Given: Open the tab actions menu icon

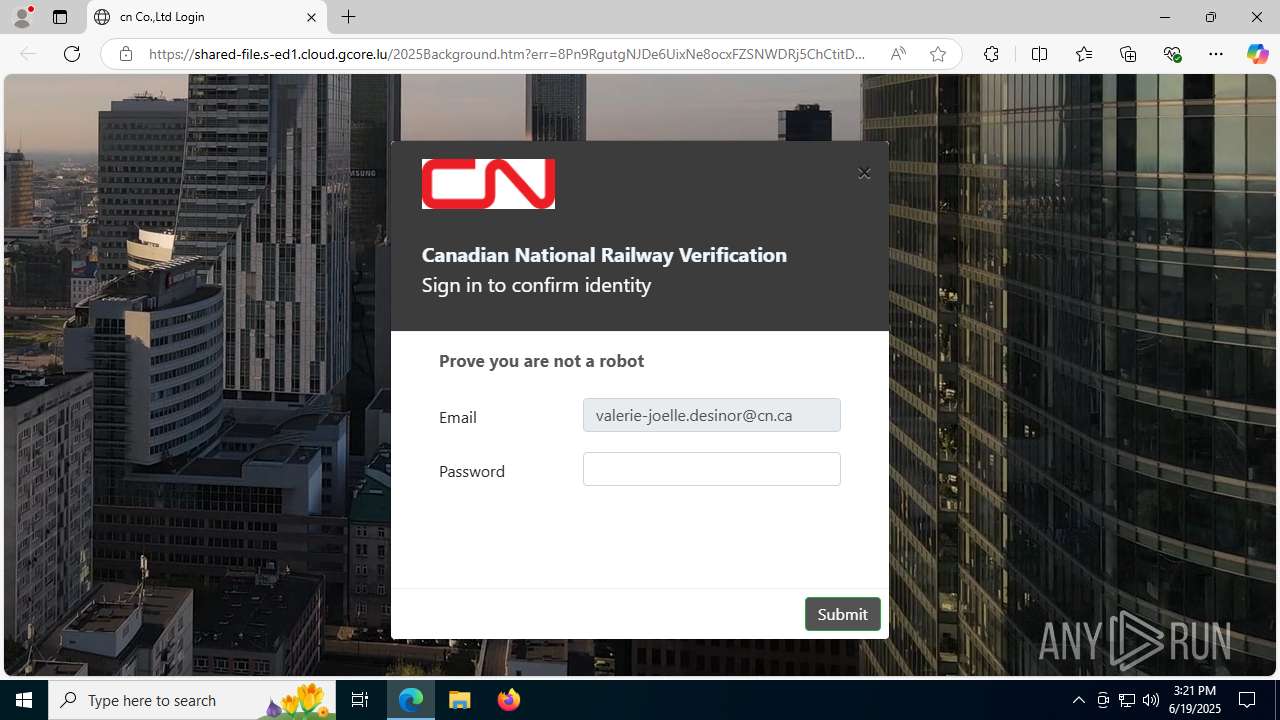Looking at the screenshot, I should [60, 17].
